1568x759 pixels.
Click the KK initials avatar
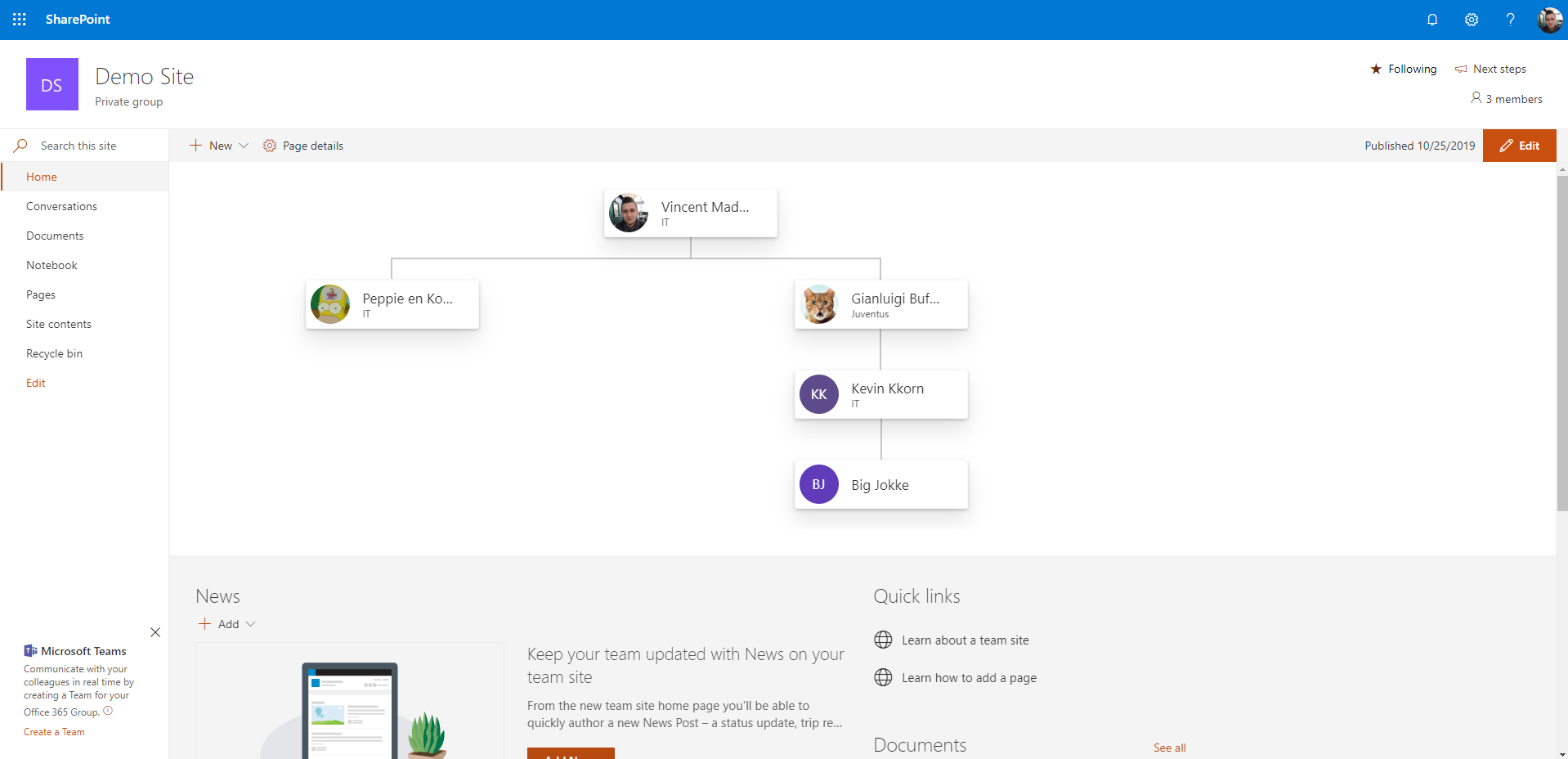point(819,394)
